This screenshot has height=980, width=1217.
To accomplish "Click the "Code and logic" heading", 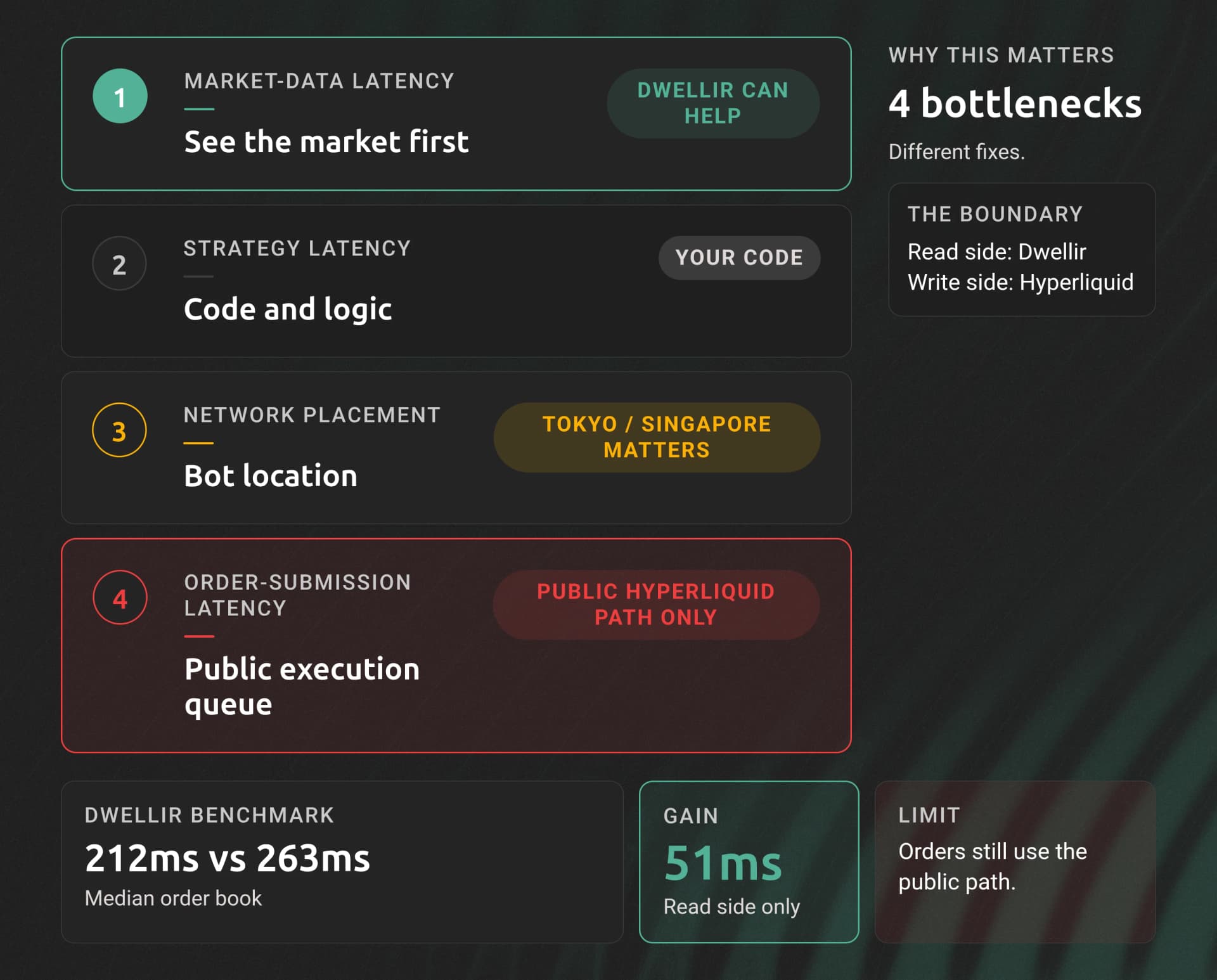I will click(x=288, y=309).
